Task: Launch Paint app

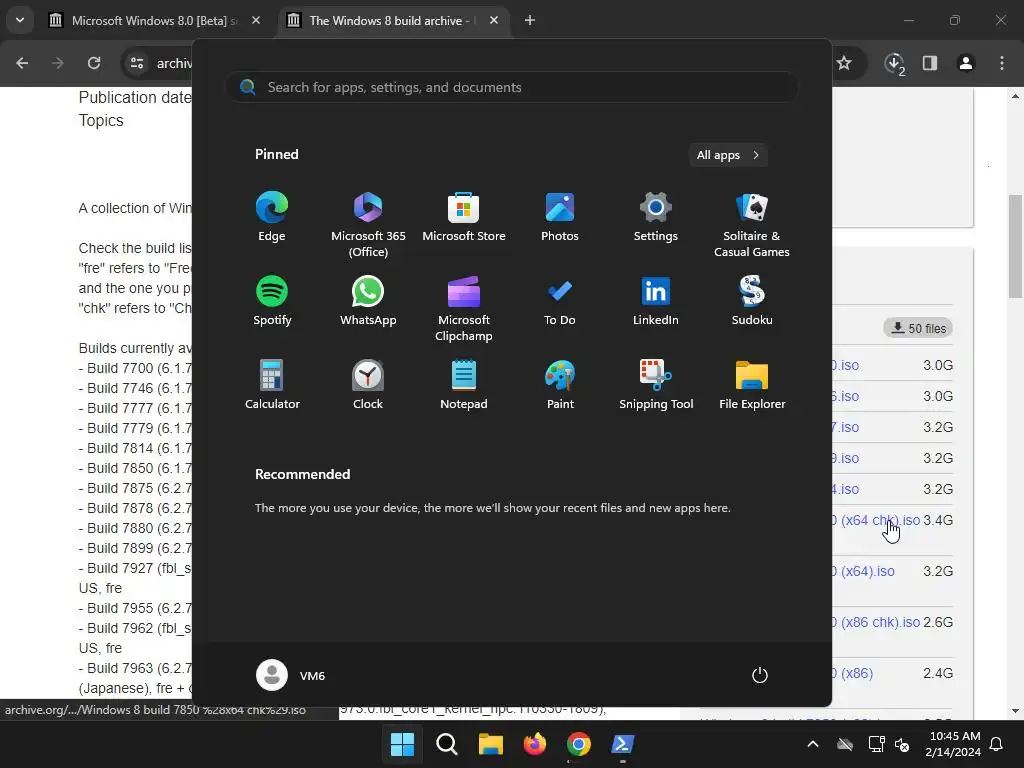Action: point(560,385)
